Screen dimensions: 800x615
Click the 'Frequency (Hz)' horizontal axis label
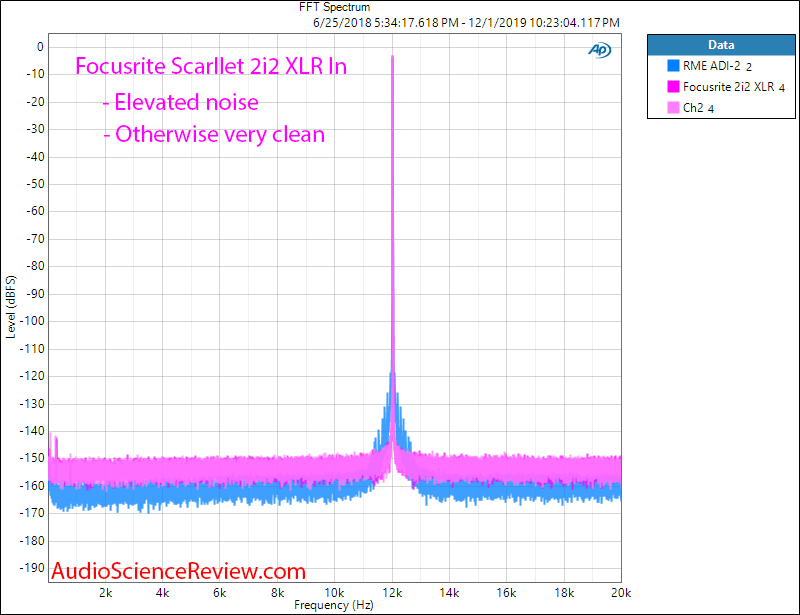tap(334, 605)
